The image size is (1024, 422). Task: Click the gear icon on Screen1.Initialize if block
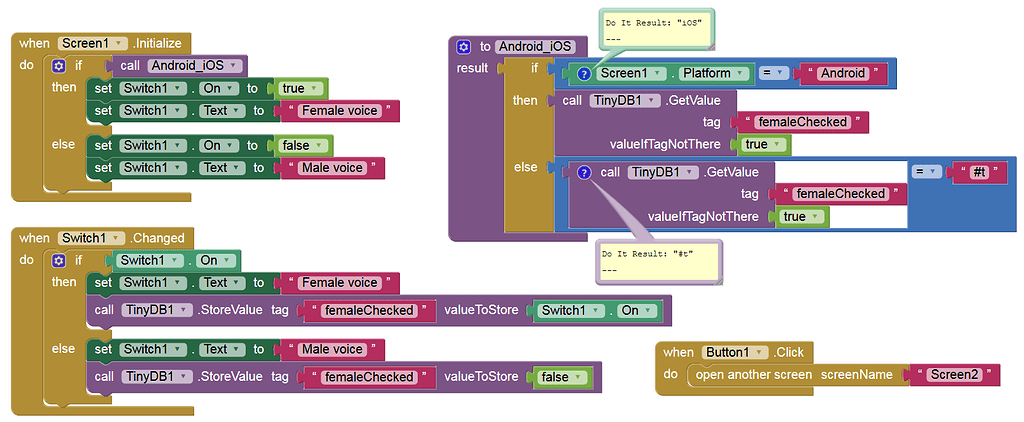58,66
